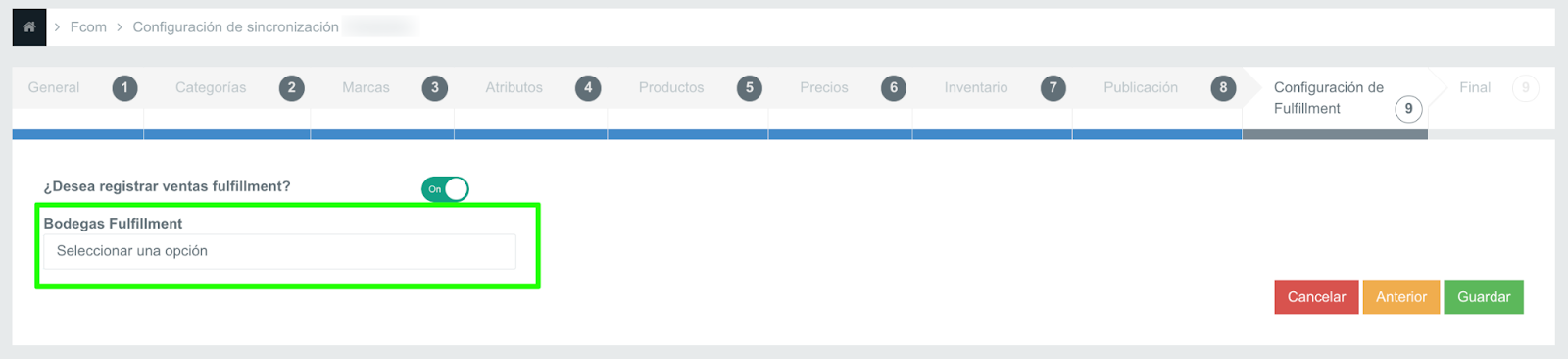Click the red Cancelar button
Viewport: 1568px width, 359px height.
pyautogui.click(x=1316, y=297)
